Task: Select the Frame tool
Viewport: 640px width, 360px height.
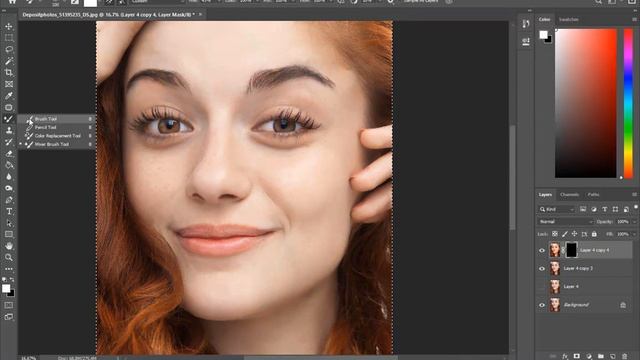Action: [x=9, y=84]
